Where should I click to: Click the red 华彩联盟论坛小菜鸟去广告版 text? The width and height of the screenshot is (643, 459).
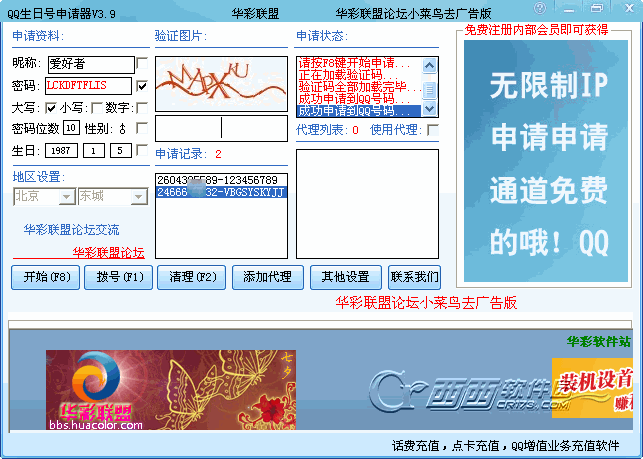tap(426, 303)
